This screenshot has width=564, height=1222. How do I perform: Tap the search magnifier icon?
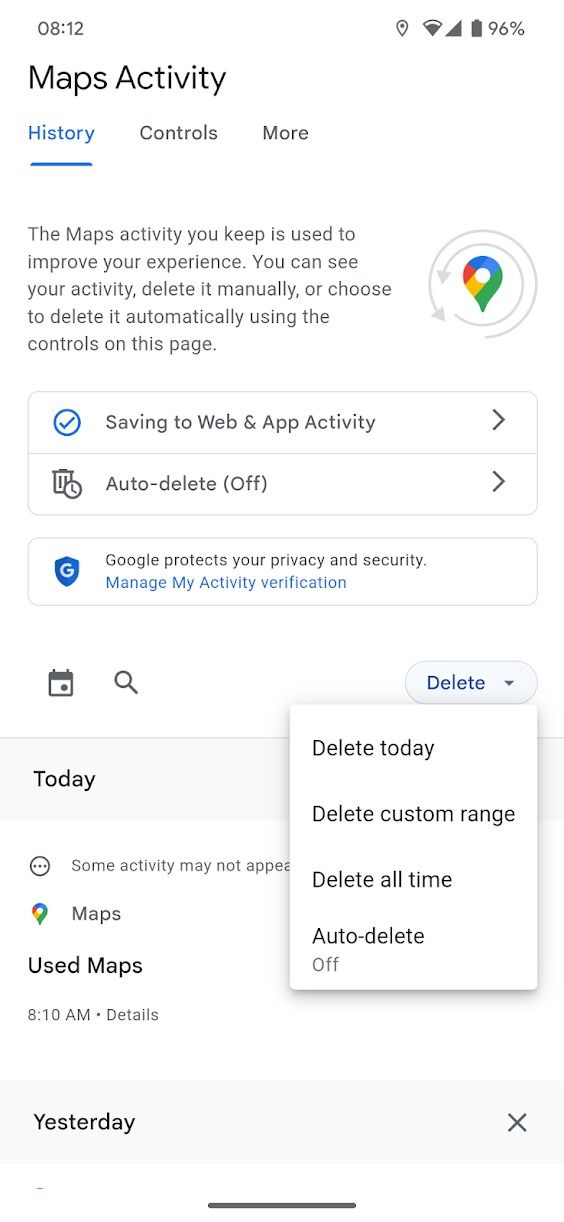click(x=126, y=683)
